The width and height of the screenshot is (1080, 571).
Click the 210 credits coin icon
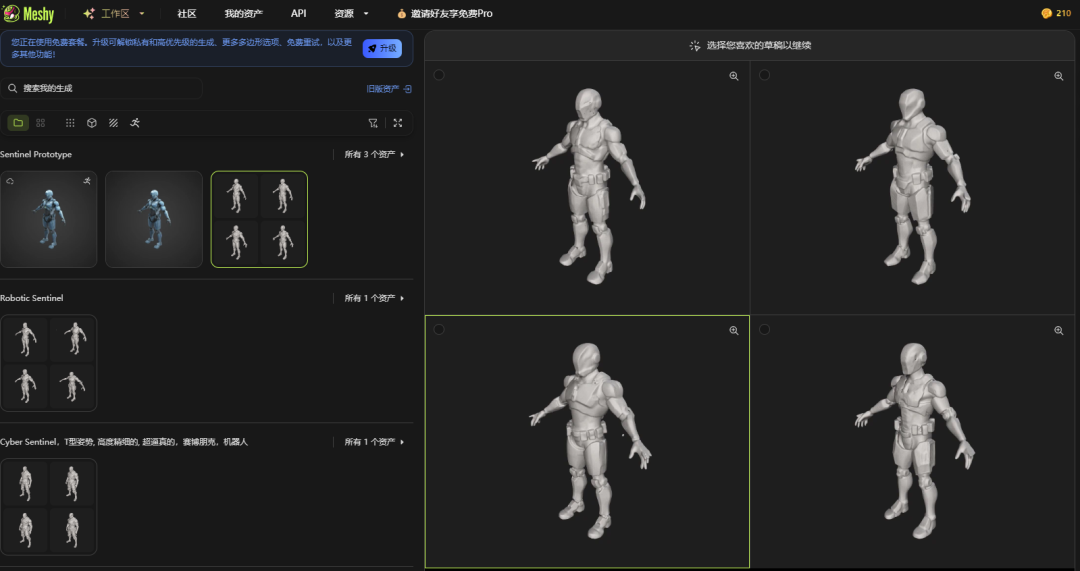pos(1046,13)
